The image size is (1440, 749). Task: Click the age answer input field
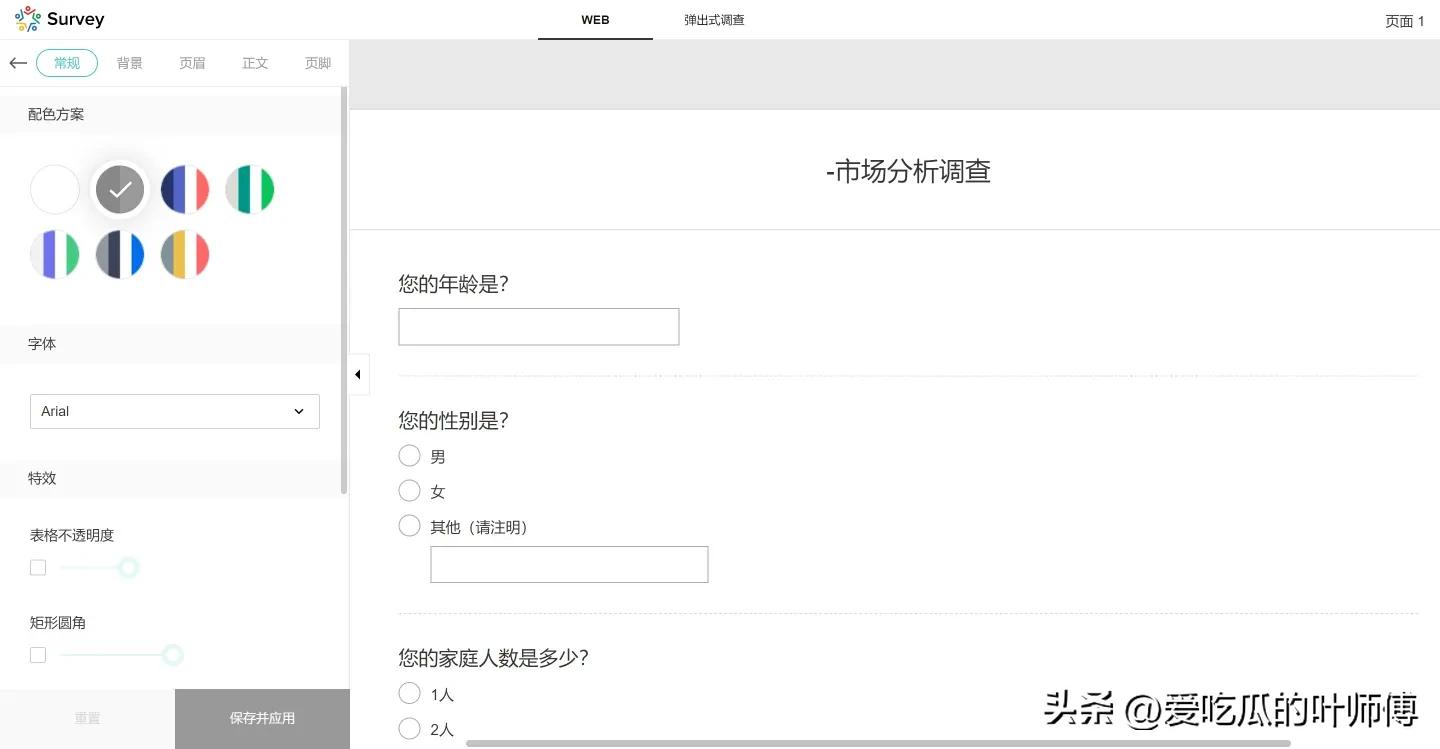(538, 326)
